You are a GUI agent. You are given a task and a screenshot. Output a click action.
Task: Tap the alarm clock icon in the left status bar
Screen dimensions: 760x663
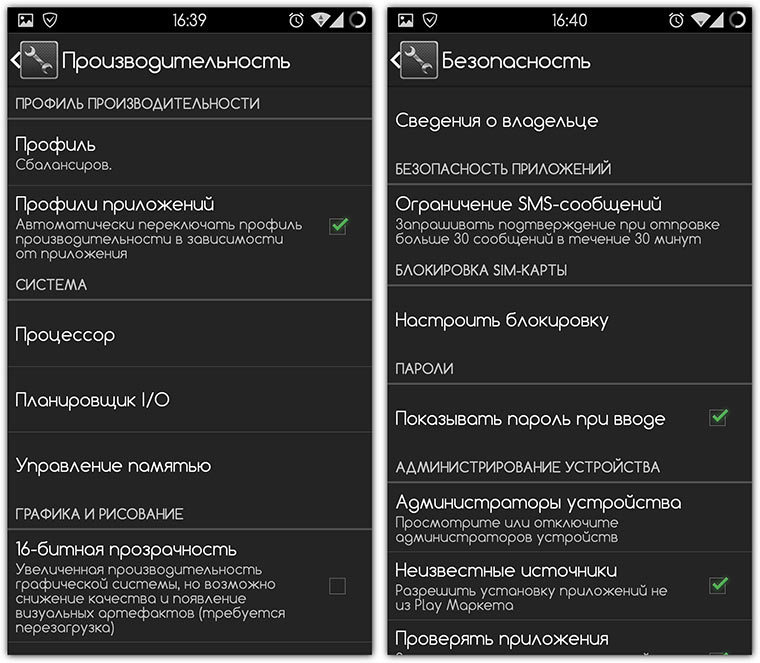coord(296,20)
